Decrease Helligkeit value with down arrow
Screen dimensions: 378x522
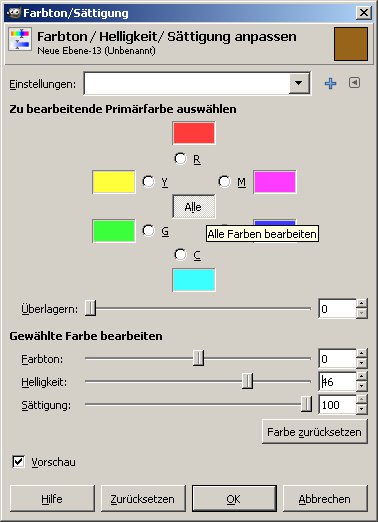tap(361, 386)
